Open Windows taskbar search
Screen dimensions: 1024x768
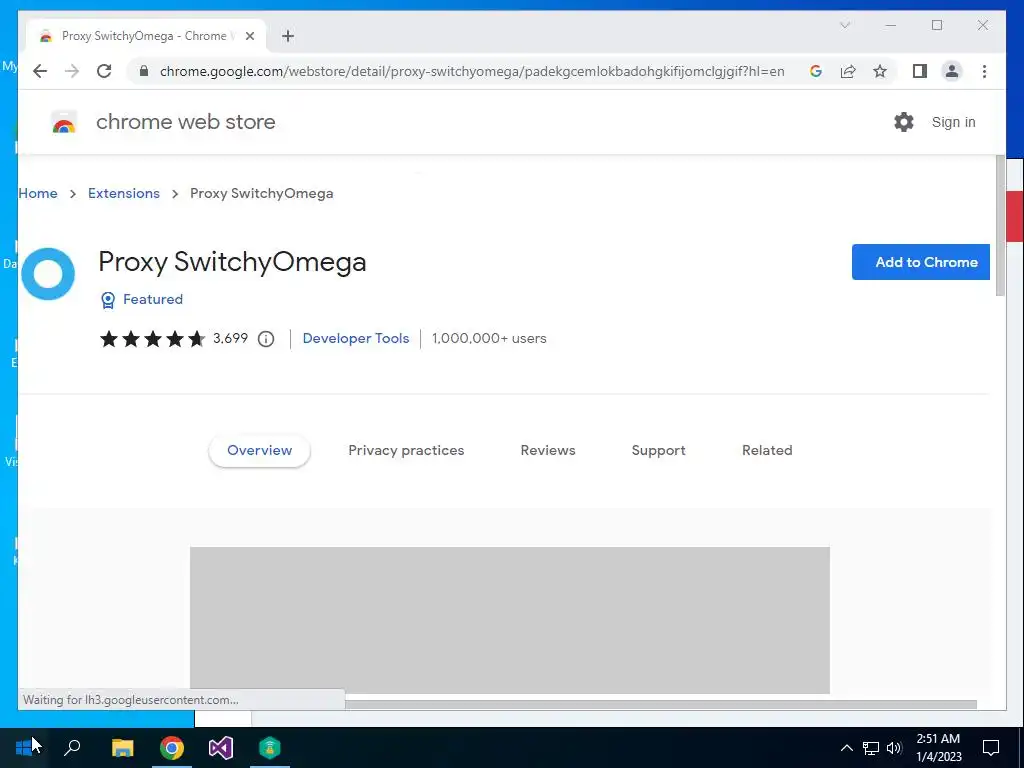click(x=72, y=747)
